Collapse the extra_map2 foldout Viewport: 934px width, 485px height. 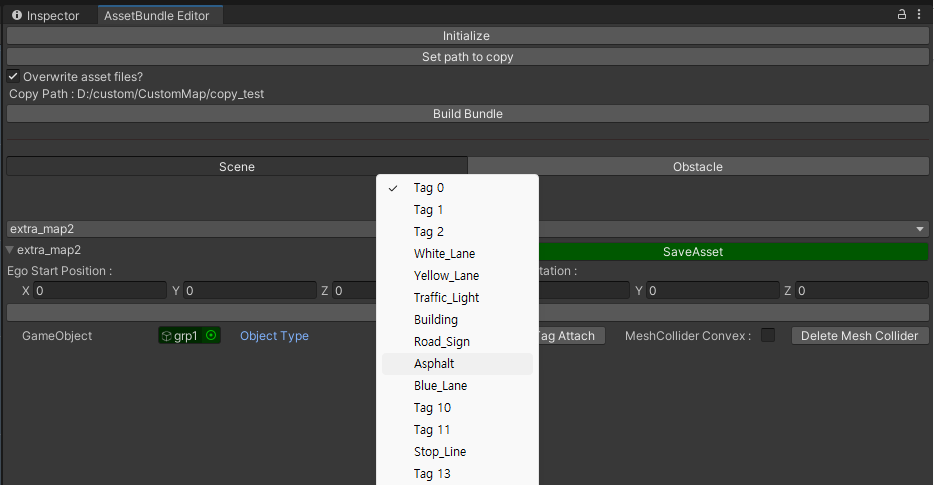(10, 251)
